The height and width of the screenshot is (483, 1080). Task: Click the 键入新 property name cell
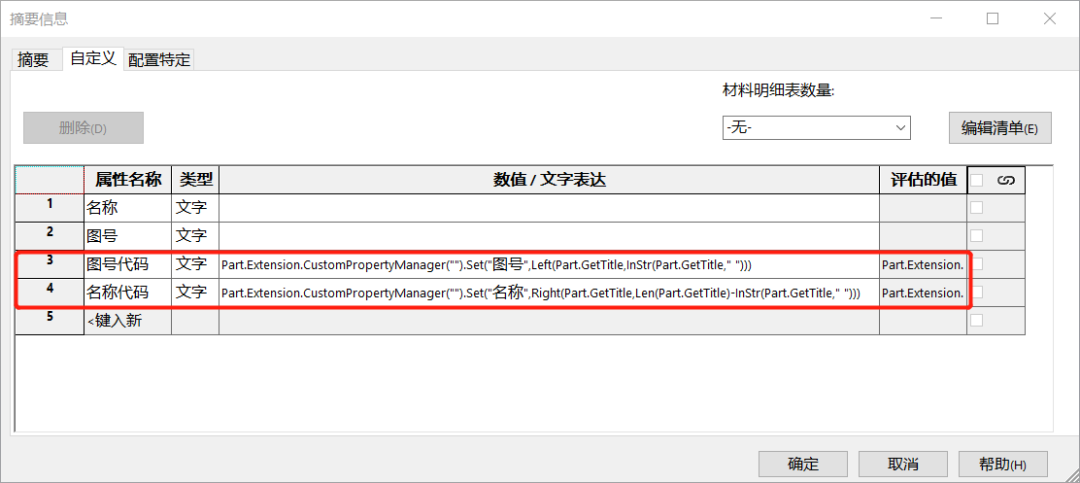click(127, 321)
